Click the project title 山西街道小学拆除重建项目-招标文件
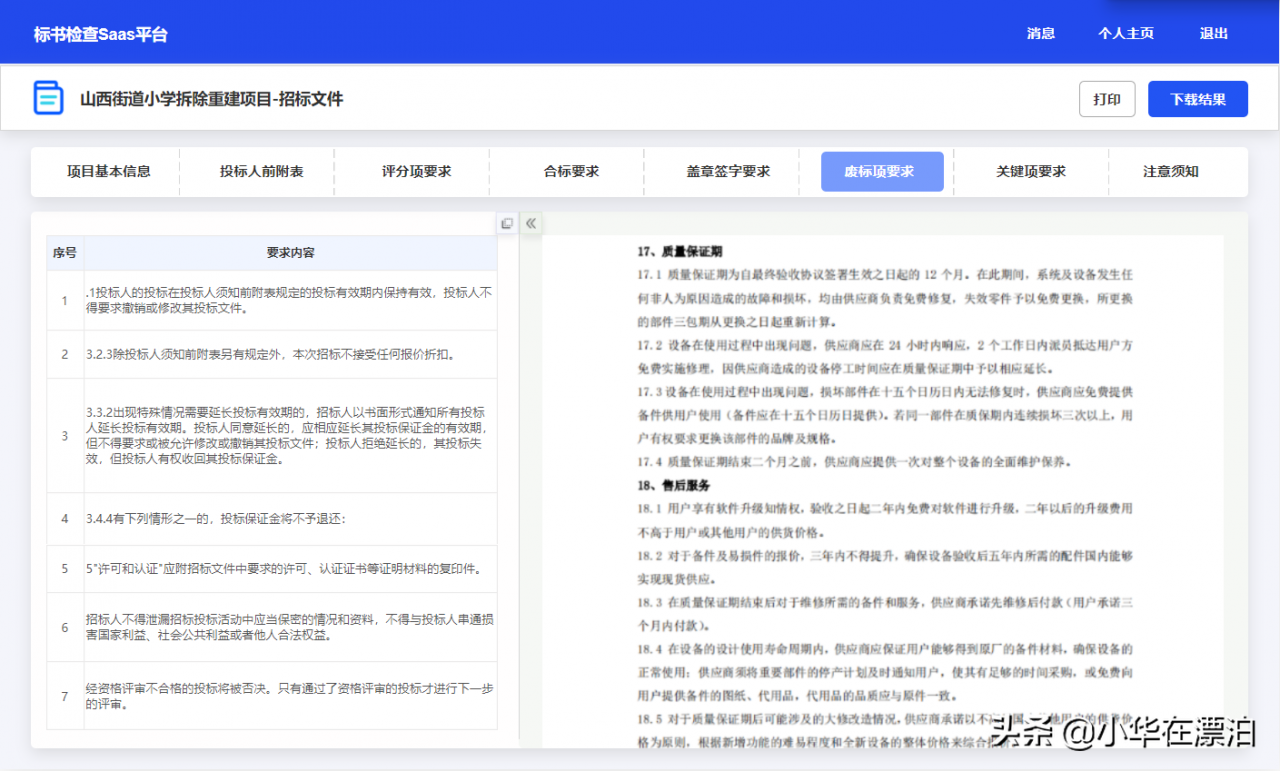Viewport: 1280px width, 771px height. point(212,99)
